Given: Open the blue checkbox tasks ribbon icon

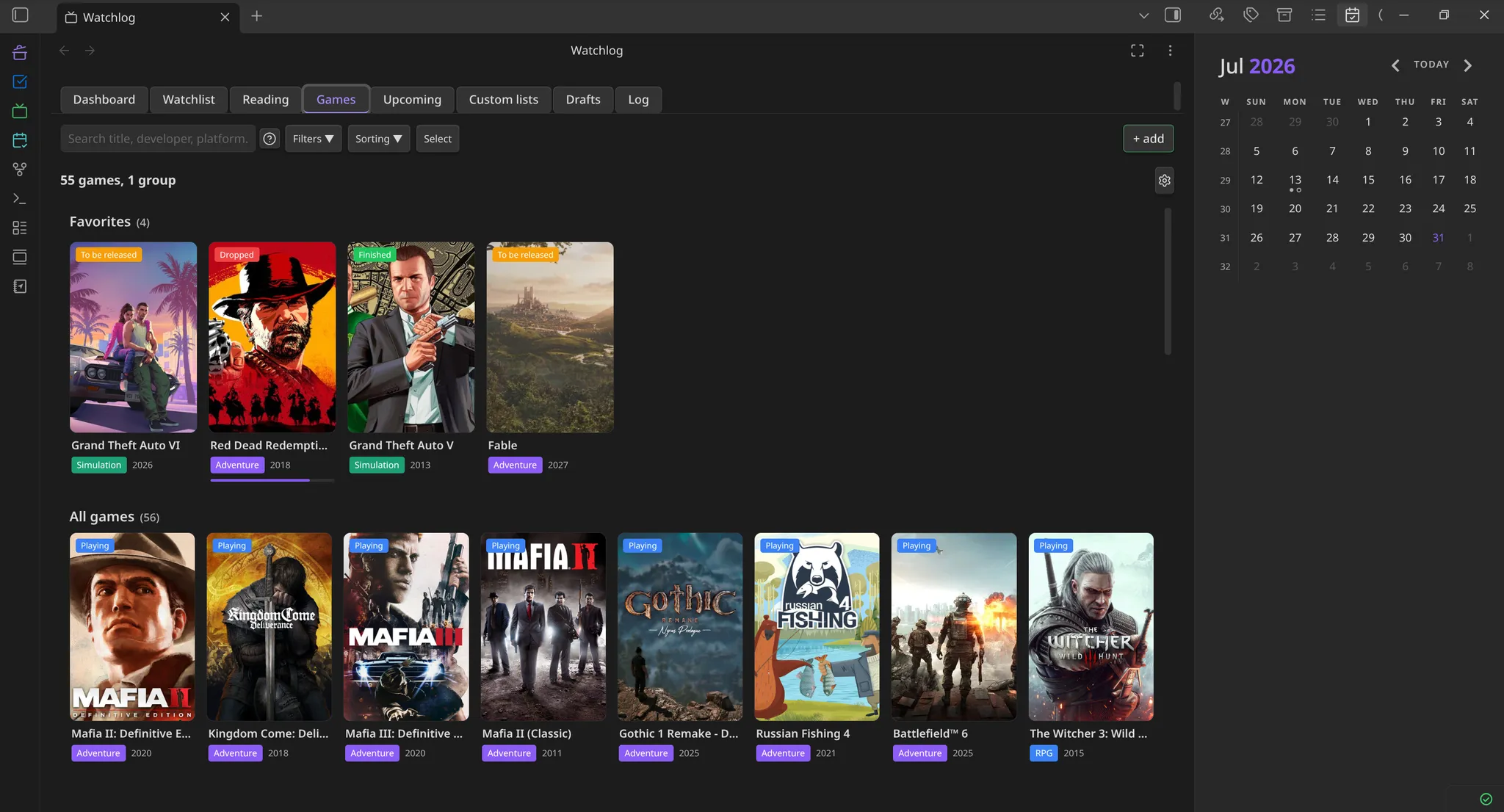Looking at the screenshot, I should pyautogui.click(x=20, y=81).
